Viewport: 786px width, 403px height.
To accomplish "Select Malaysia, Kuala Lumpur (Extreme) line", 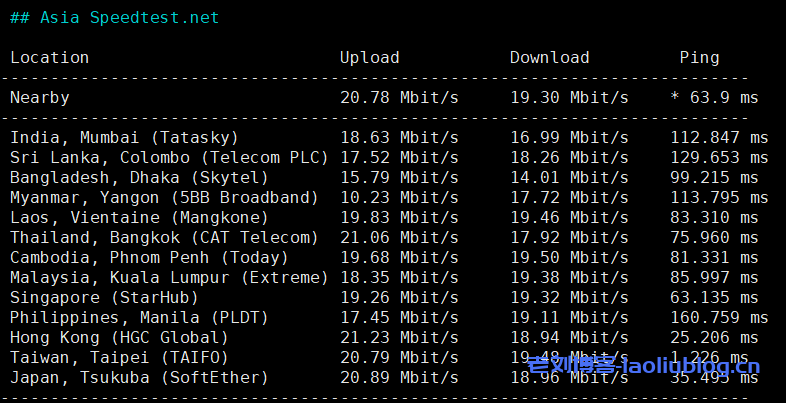I will click(169, 277).
